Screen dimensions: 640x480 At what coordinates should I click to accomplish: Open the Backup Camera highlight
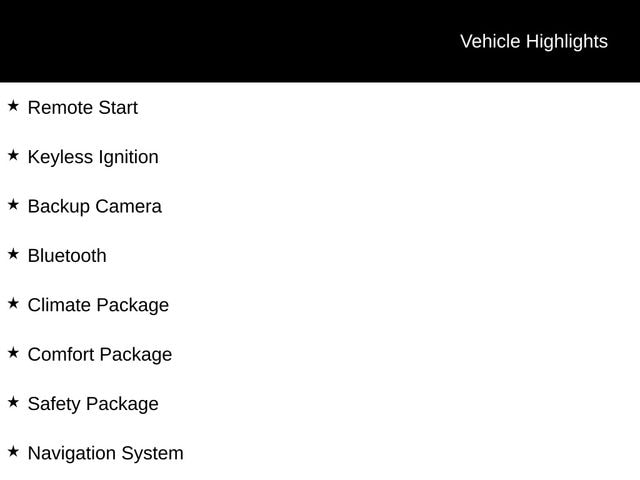pyautogui.click(x=94, y=207)
